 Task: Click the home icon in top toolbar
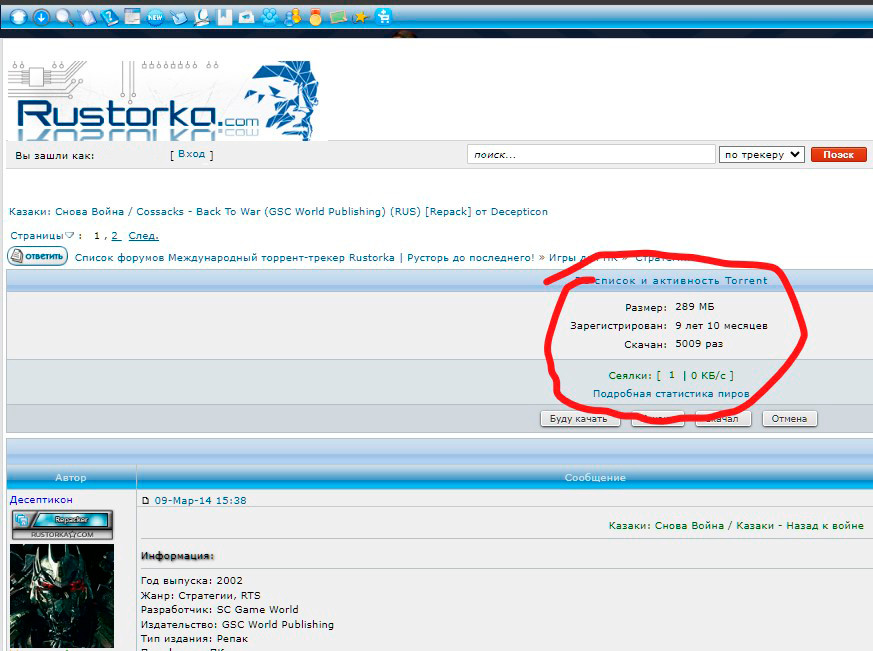click(18, 16)
